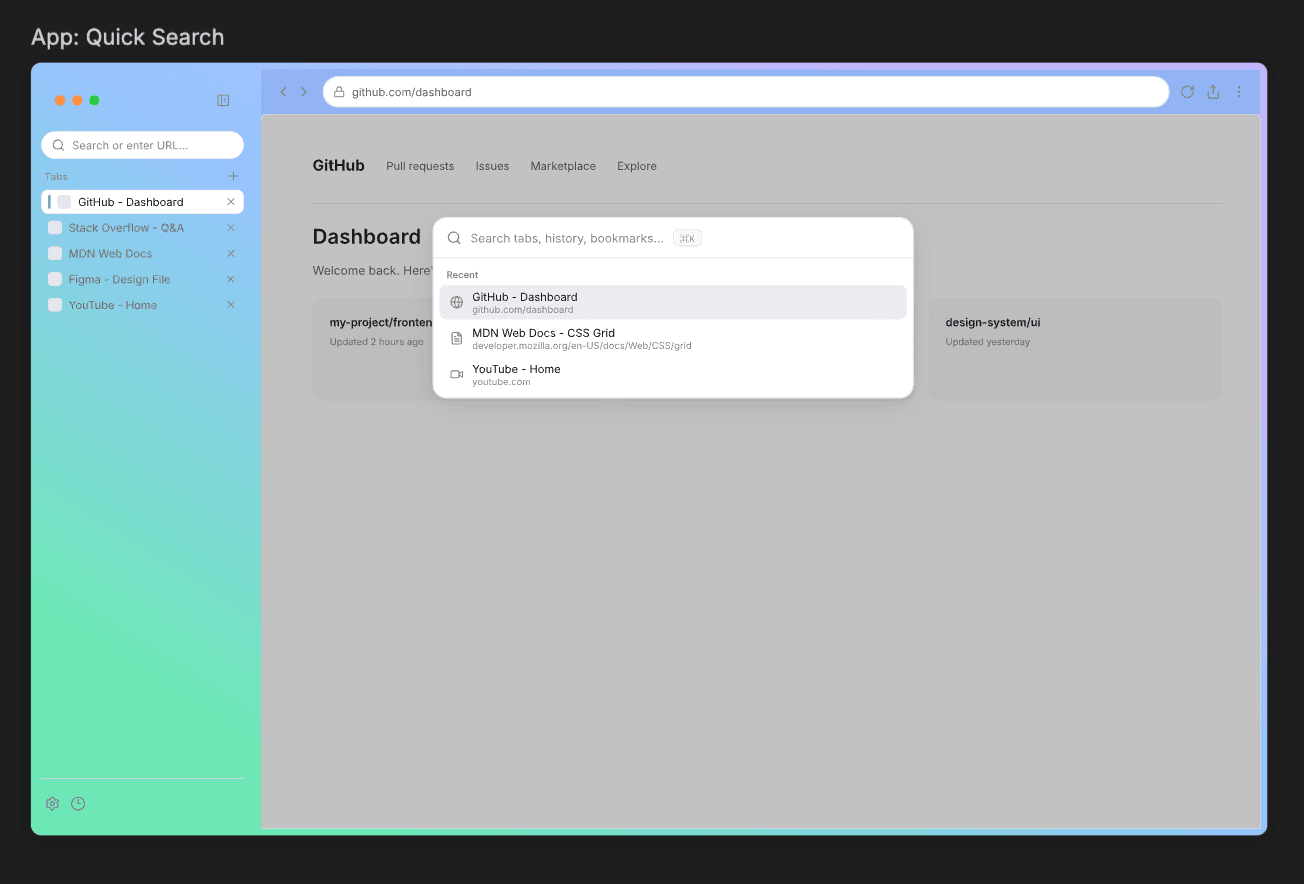Viewport: 1304px width, 884px height.
Task: Close the Figma - Design File tab
Action: pos(230,279)
